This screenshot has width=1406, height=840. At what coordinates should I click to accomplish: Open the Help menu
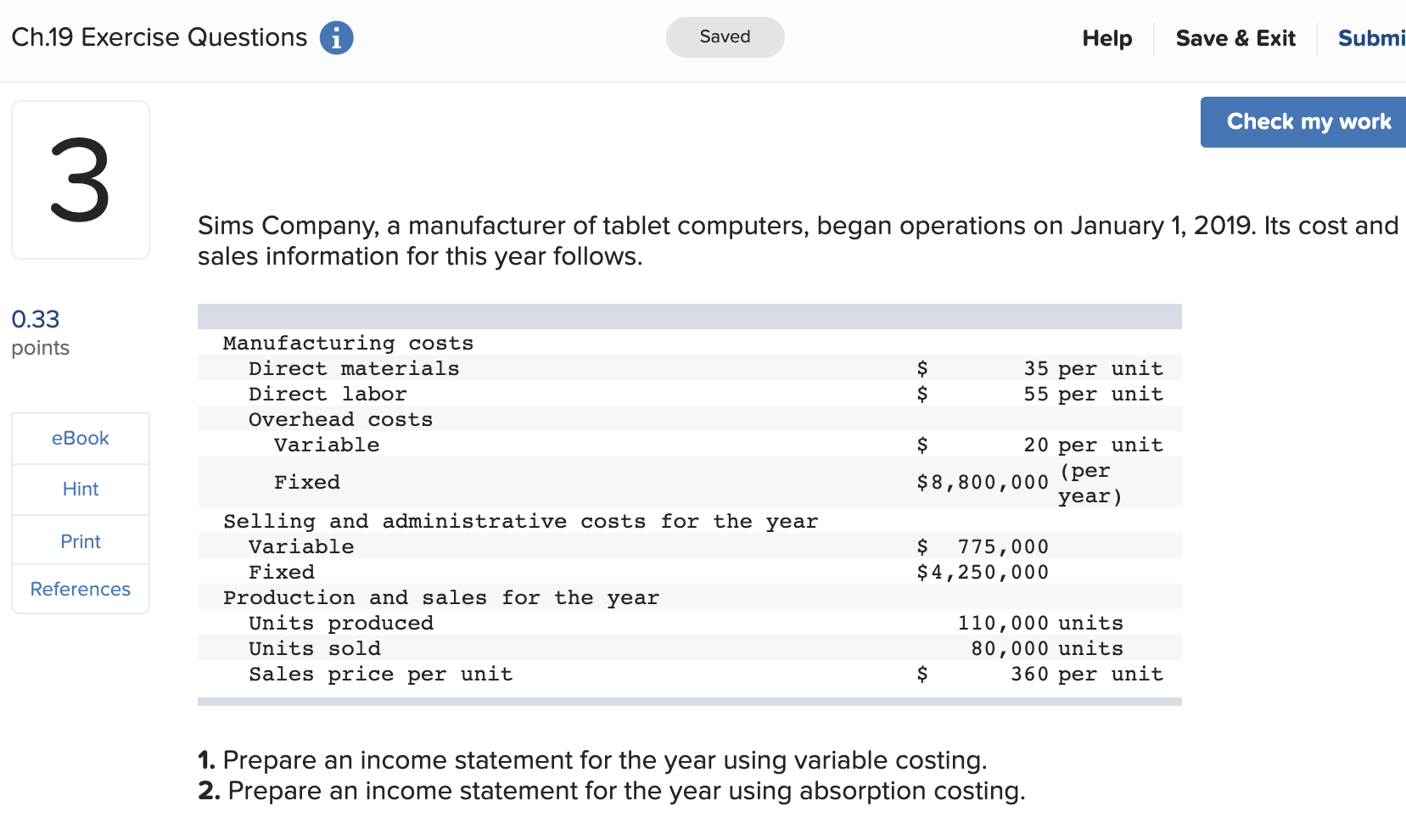coord(1106,38)
